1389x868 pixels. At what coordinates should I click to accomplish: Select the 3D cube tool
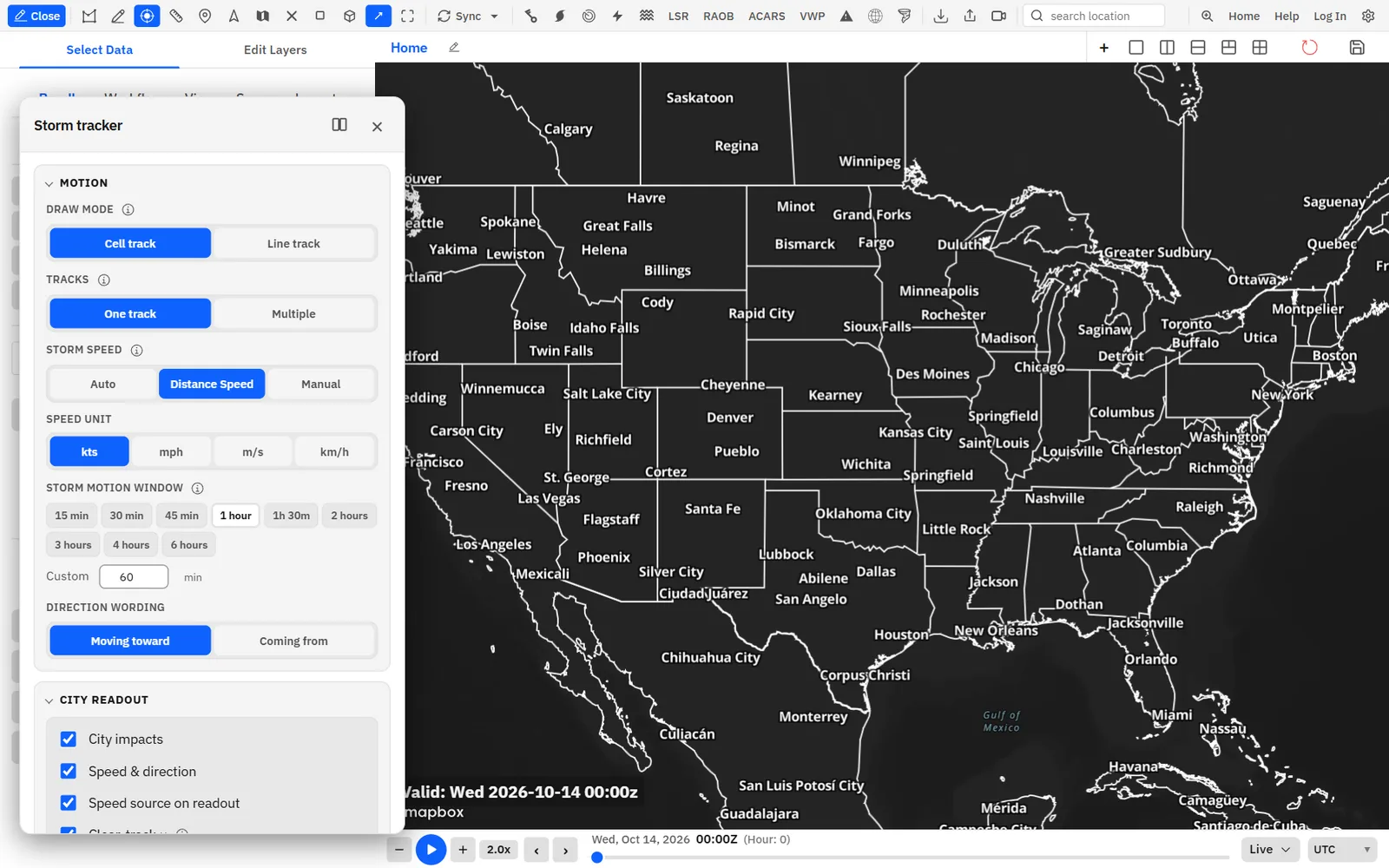coord(349,16)
